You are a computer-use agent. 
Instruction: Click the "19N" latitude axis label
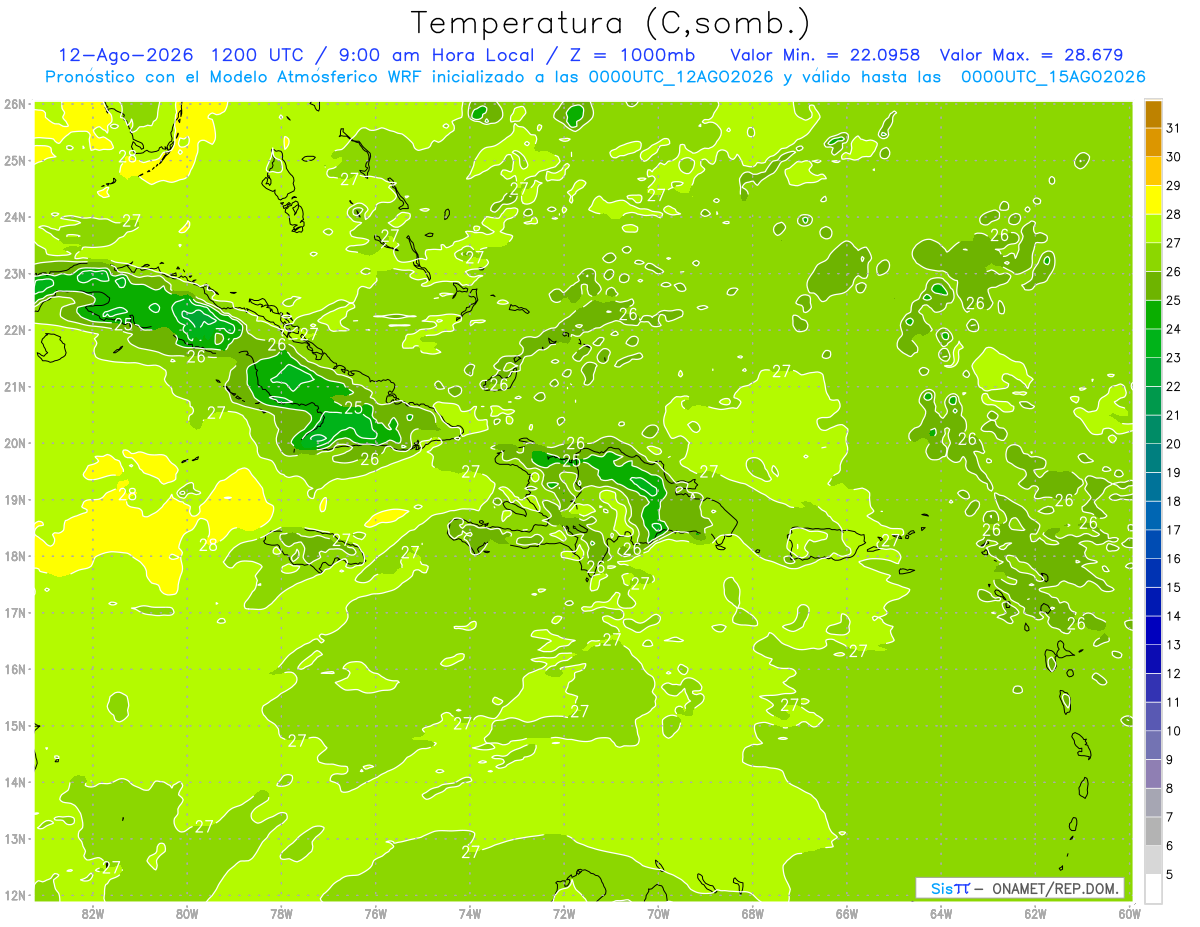pos(15,500)
